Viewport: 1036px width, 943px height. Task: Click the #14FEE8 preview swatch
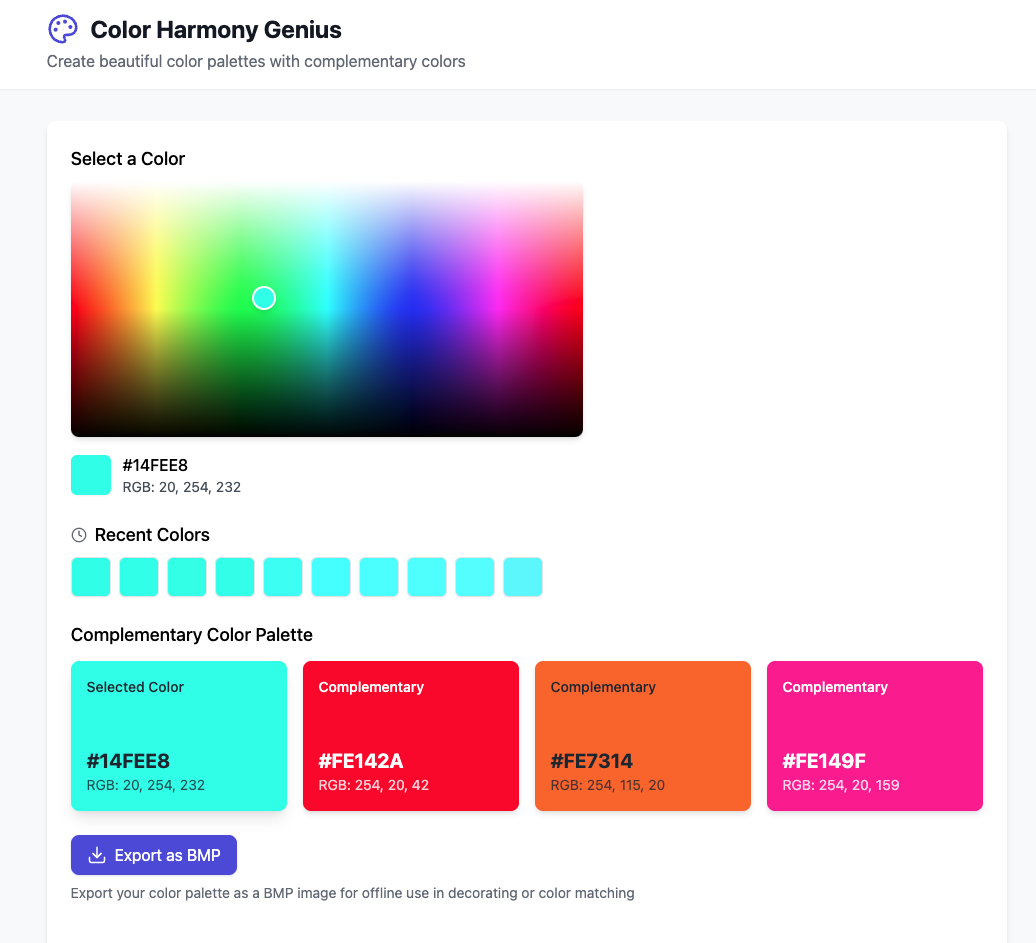90,474
